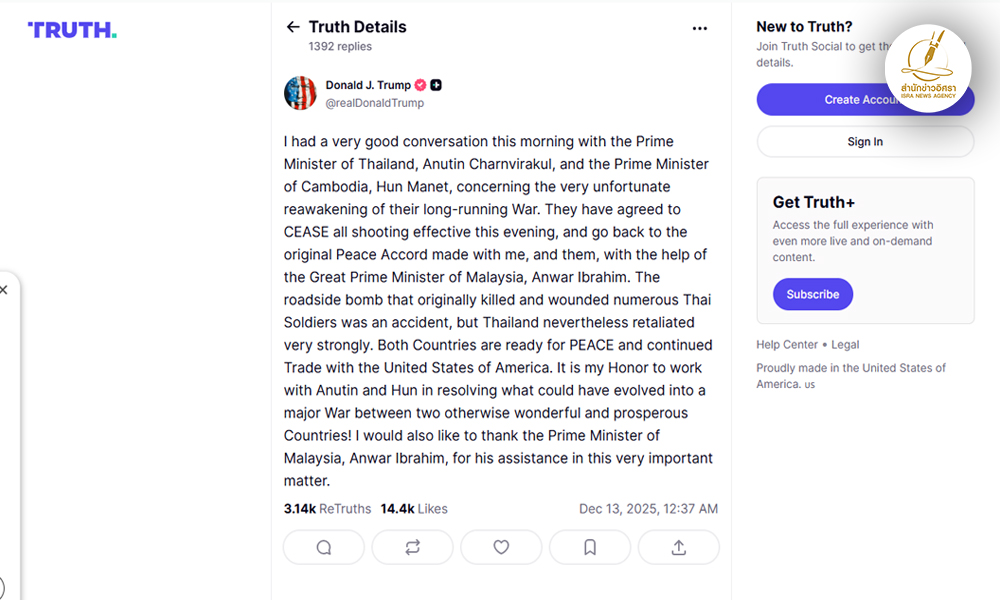Screen dimensions: 1000x600
Task: Click the reply speech bubble icon
Action: (323, 547)
